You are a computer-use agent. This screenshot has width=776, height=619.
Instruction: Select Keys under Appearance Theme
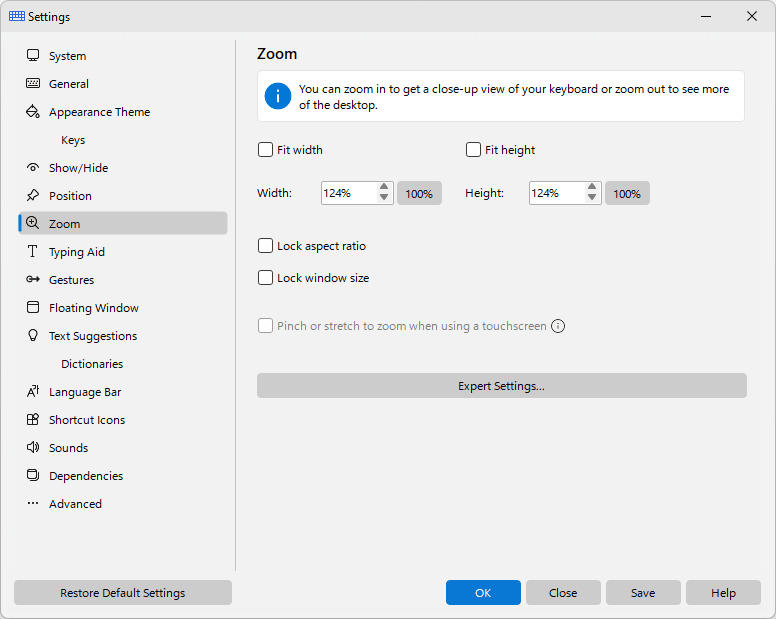[123, 140]
